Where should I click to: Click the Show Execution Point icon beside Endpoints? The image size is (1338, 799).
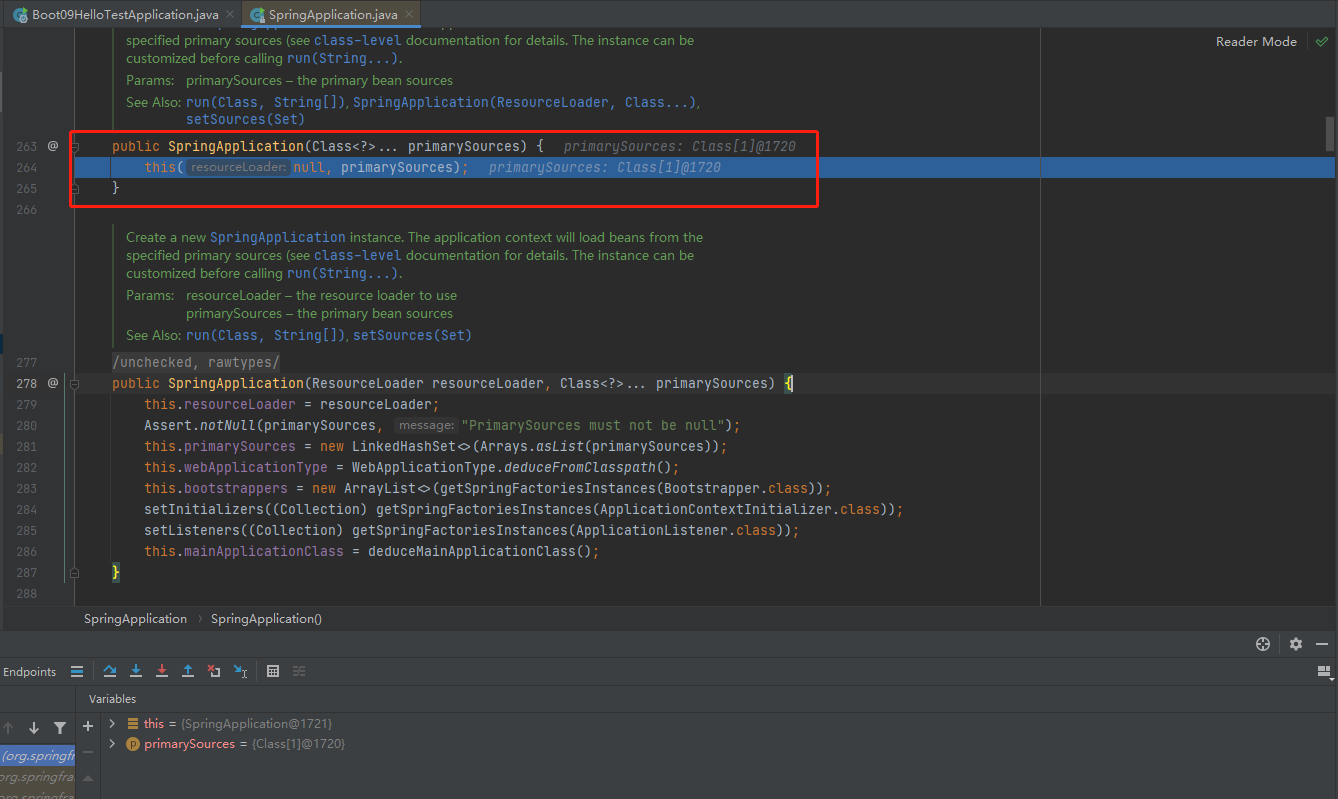click(77, 671)
